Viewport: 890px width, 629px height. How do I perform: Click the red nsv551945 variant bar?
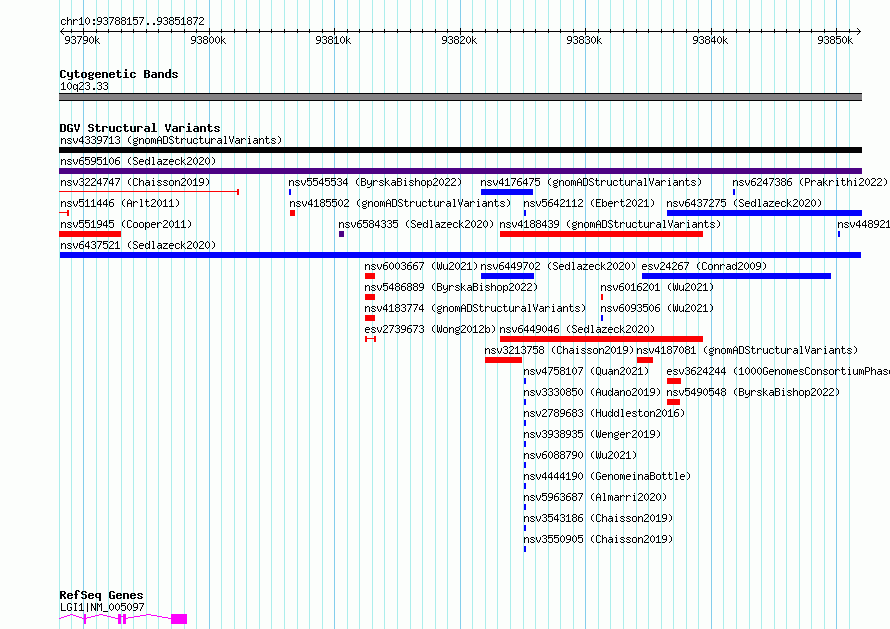pyautogui.click(x=90, y=234)
